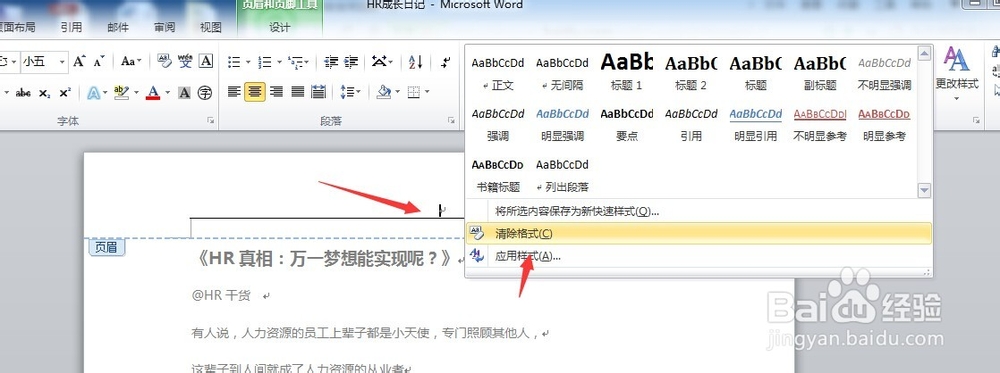Choose 应用样式(A)... from the styles menu
1000x373 pixels.
pyautogui.click(x=699, y=256)
